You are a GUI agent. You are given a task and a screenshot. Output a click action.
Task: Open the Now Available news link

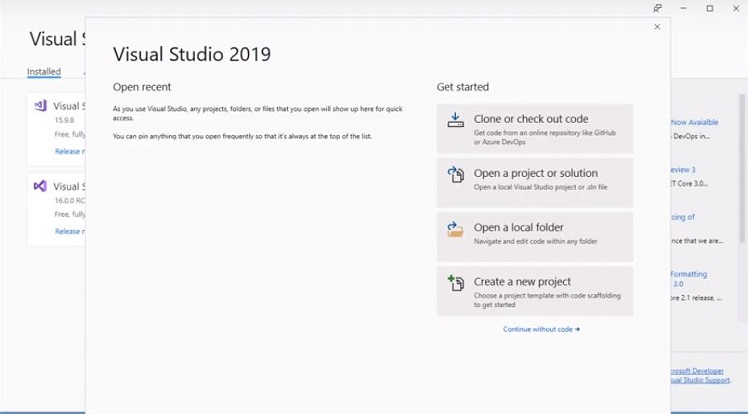(695, 122)
